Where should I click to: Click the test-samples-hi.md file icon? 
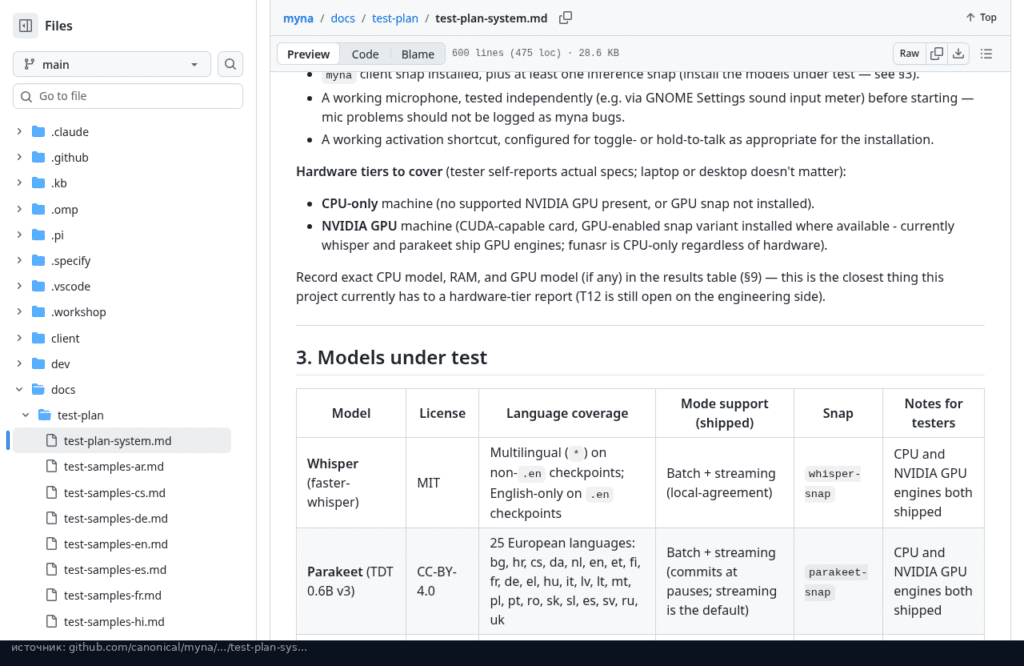point(52,622)
